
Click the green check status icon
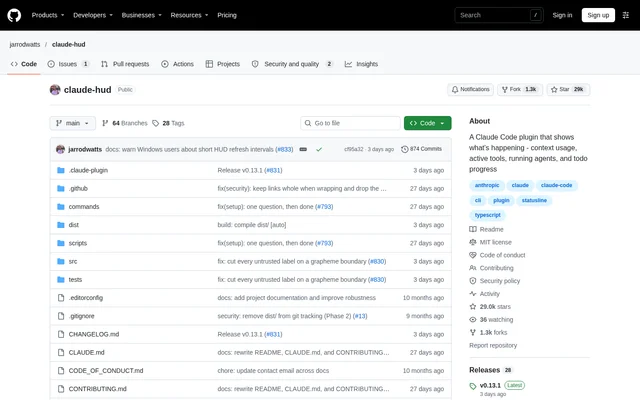(319, 149)
